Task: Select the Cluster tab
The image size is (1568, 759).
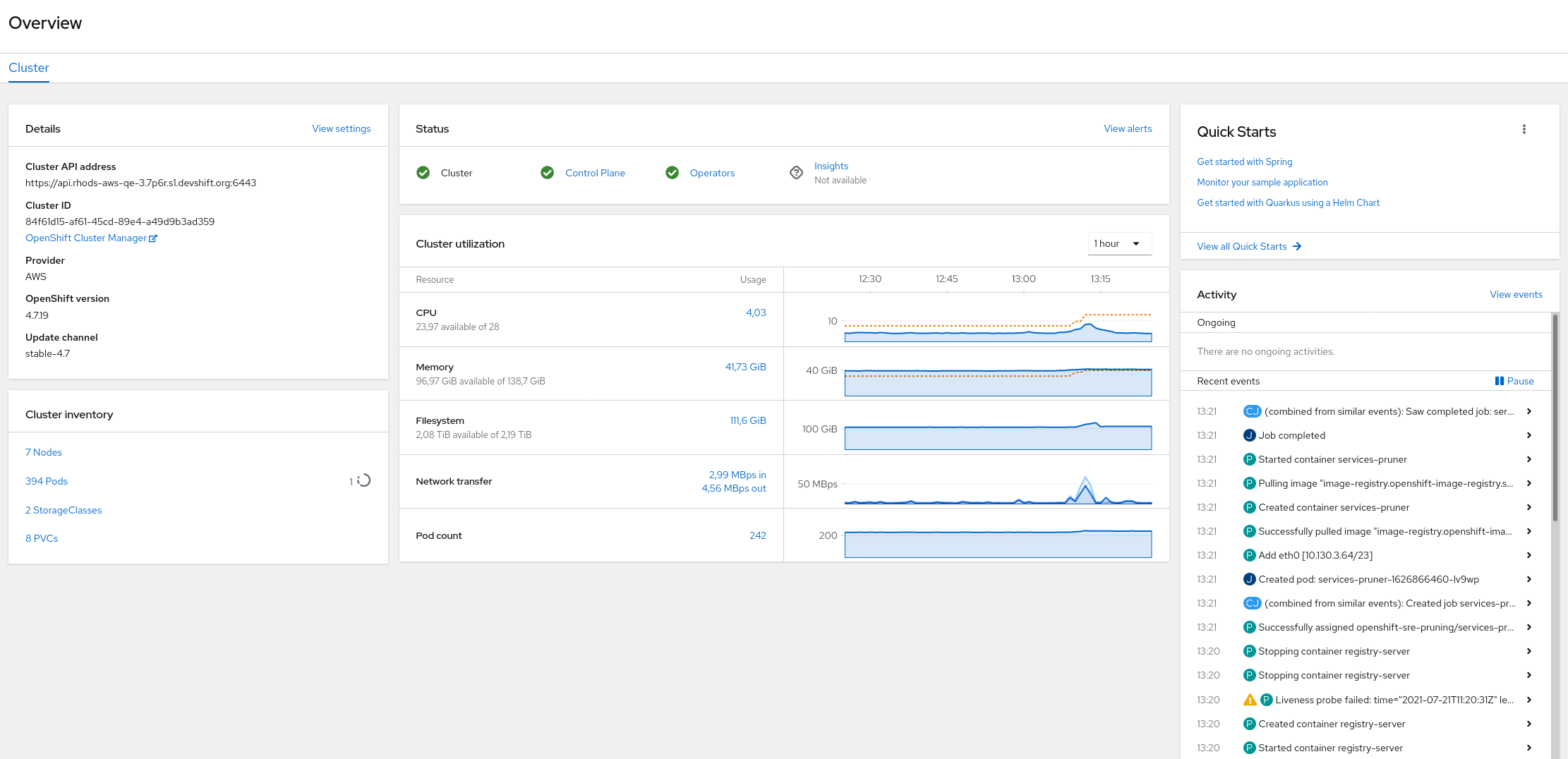Action: (29, 68)
